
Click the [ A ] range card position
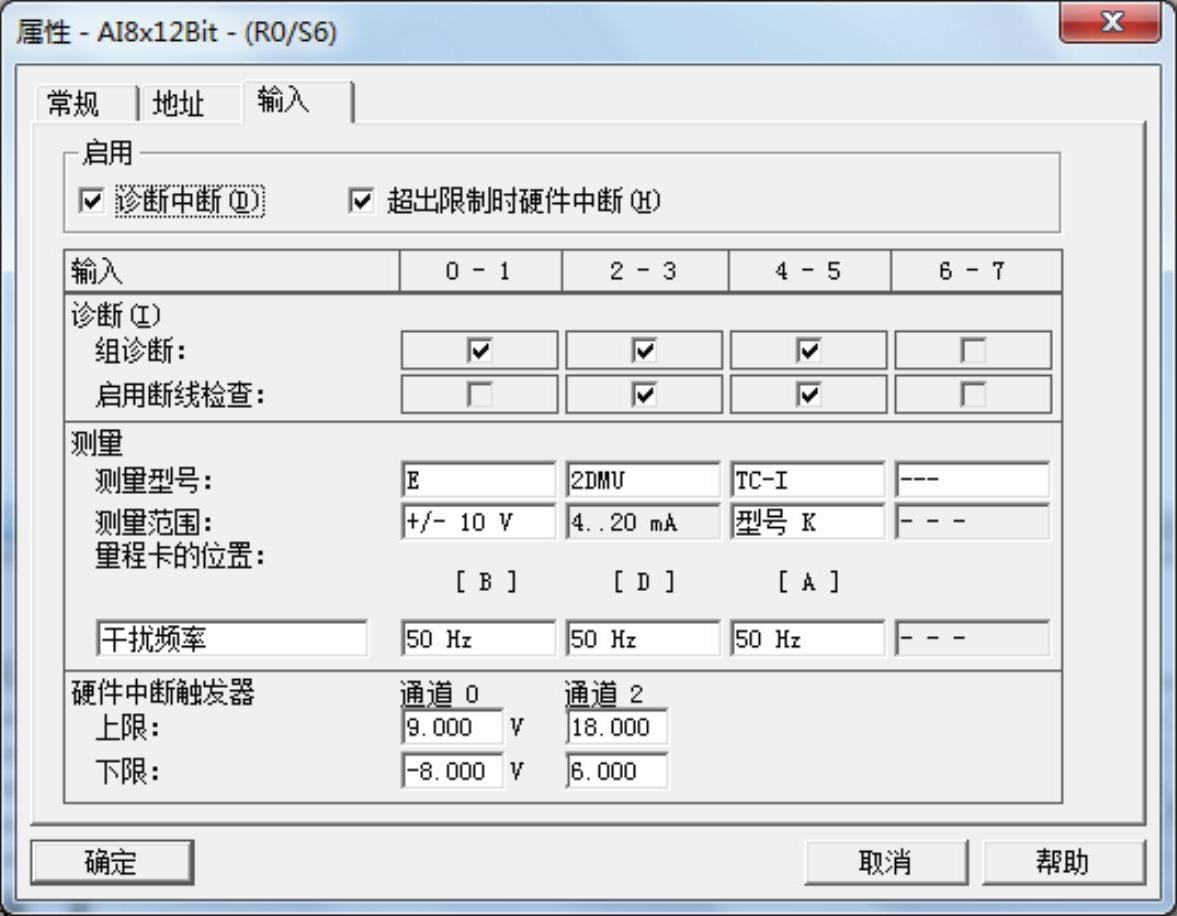coord(808,581)
